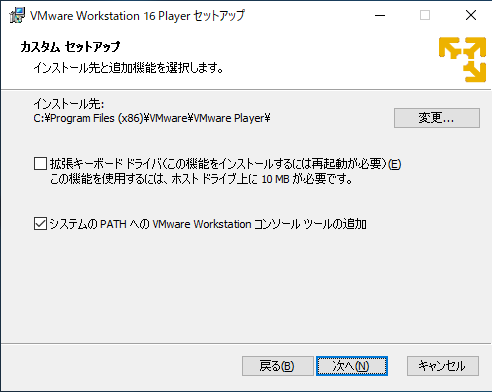The image size is (492, 392).
Task: Click the 変更... button
Action: 437,118
